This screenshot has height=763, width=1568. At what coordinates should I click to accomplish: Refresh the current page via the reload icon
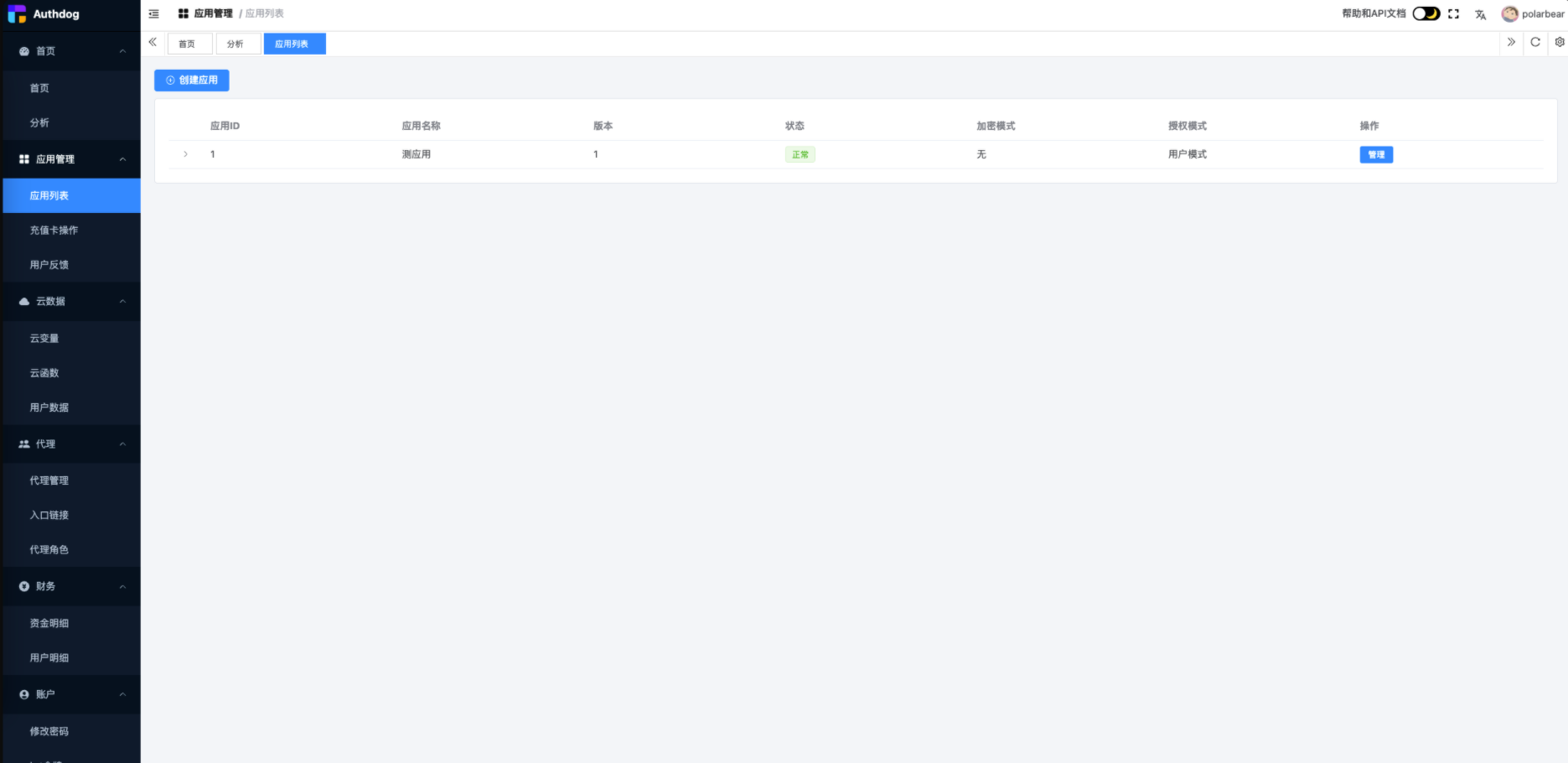coord(1535,42)
